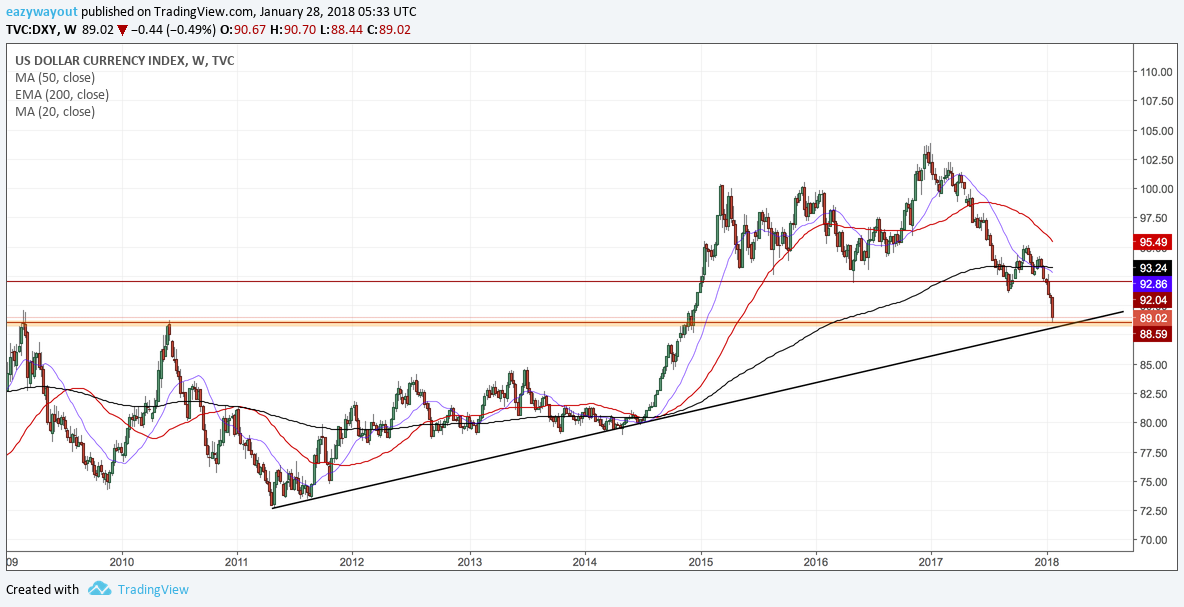Click the 97.50 price axis value
Image resolution: width=1184 pixels, height=607 pixels.
(x=1156, y=218)
